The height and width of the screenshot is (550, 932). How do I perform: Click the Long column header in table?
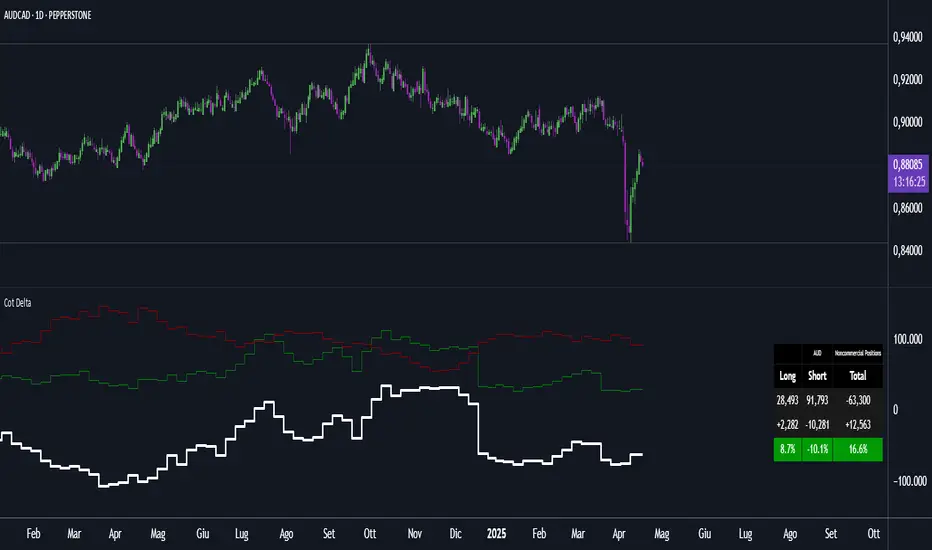coord(788,376)
